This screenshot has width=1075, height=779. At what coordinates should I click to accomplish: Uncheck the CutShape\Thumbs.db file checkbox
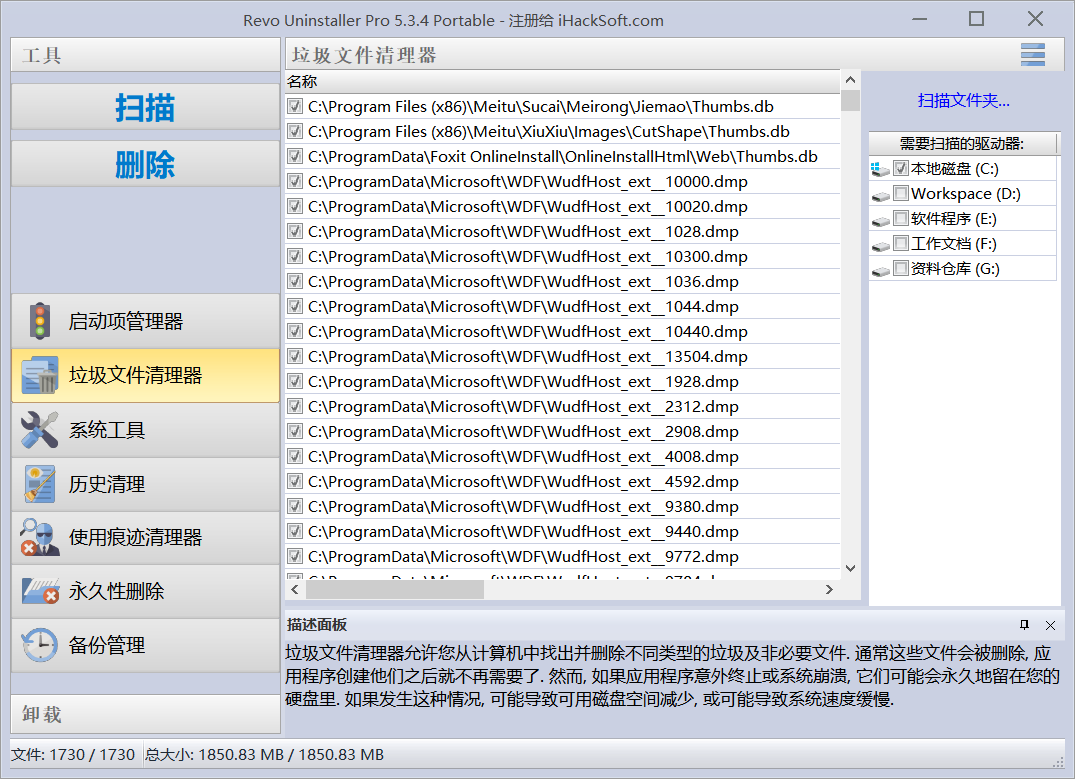[x=295, y=131]
